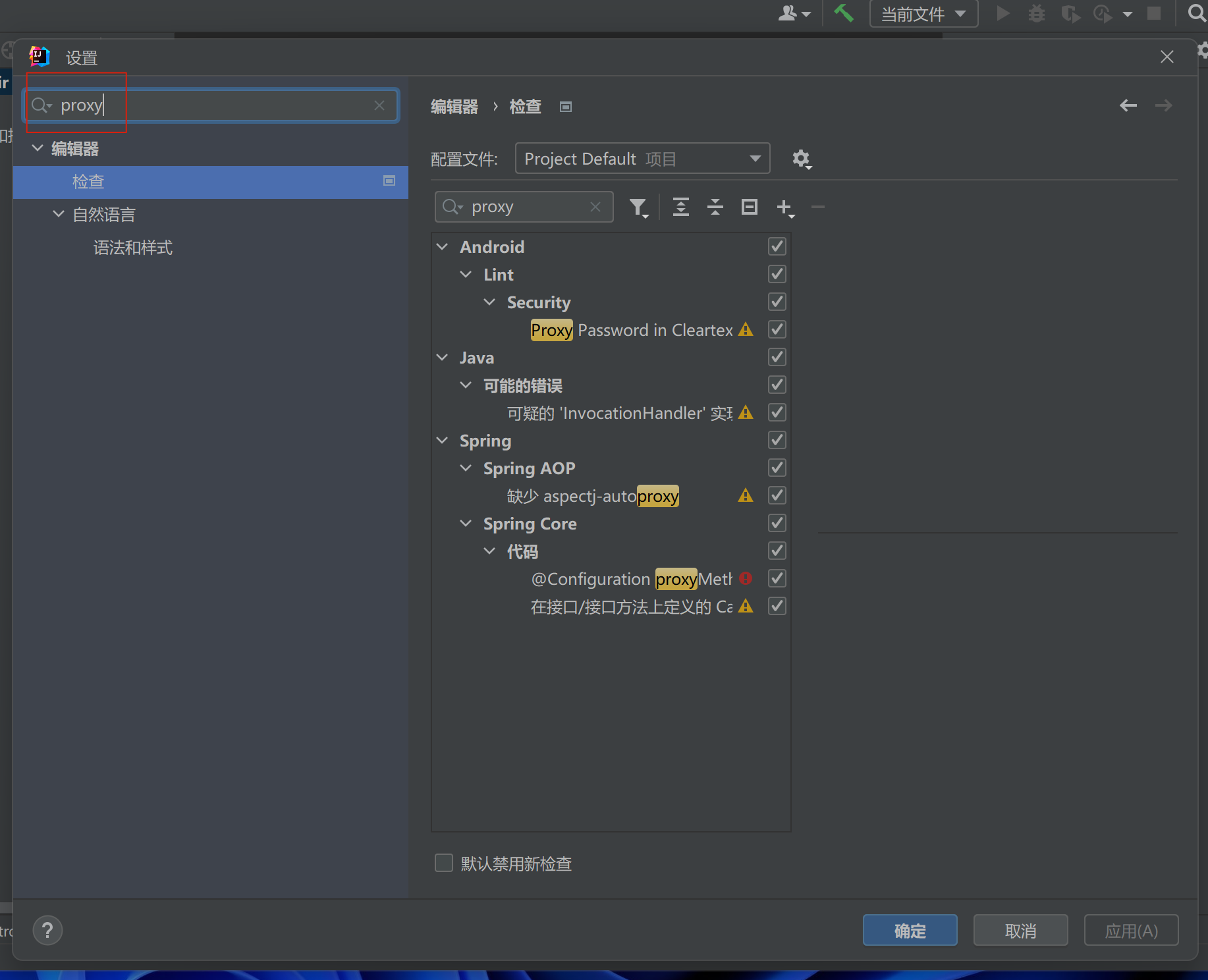Open the Project Default profile dropdown
Screen dimensions: 1208x980
point(642,159)
